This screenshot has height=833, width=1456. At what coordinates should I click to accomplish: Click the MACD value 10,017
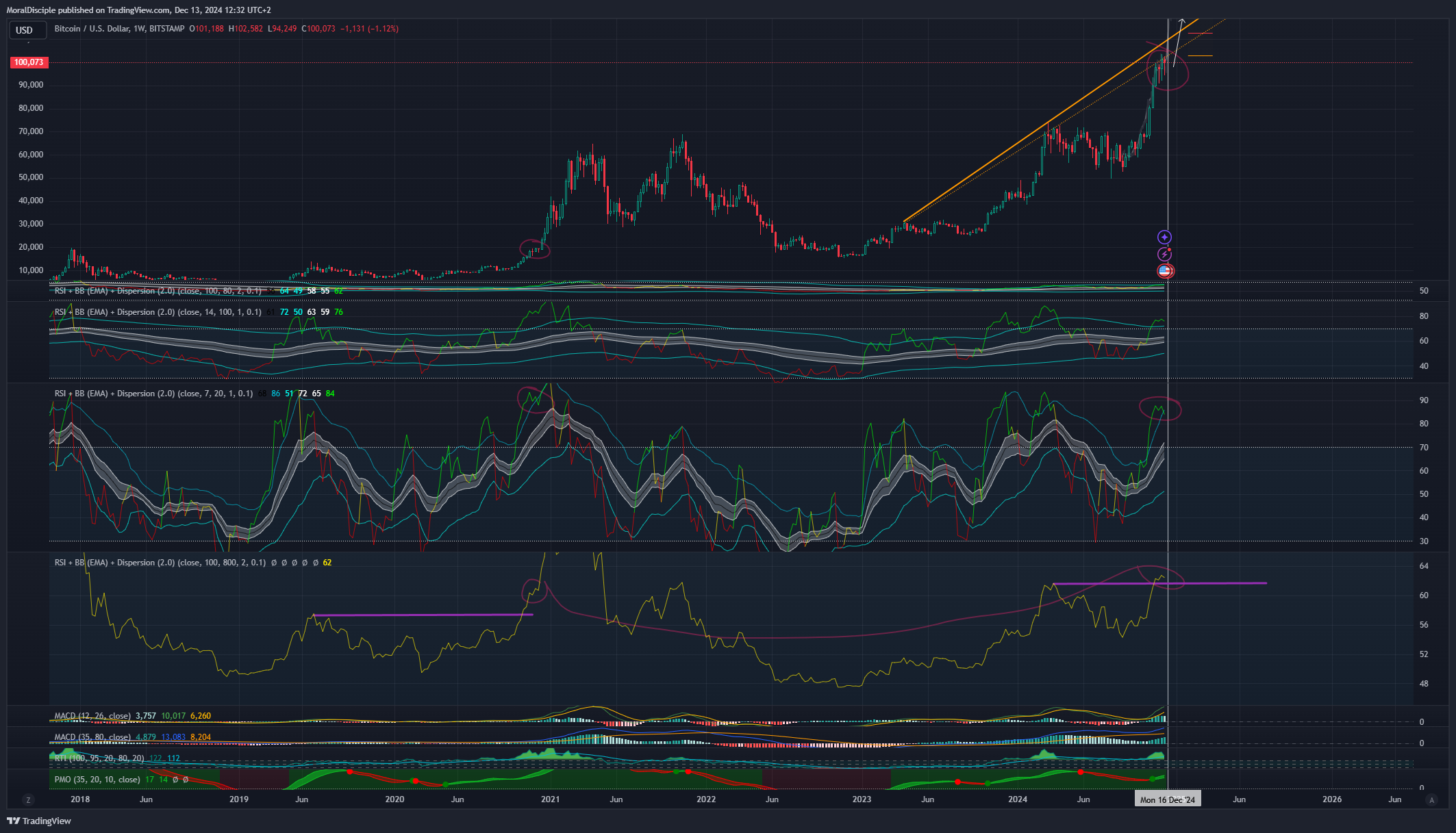173,716
